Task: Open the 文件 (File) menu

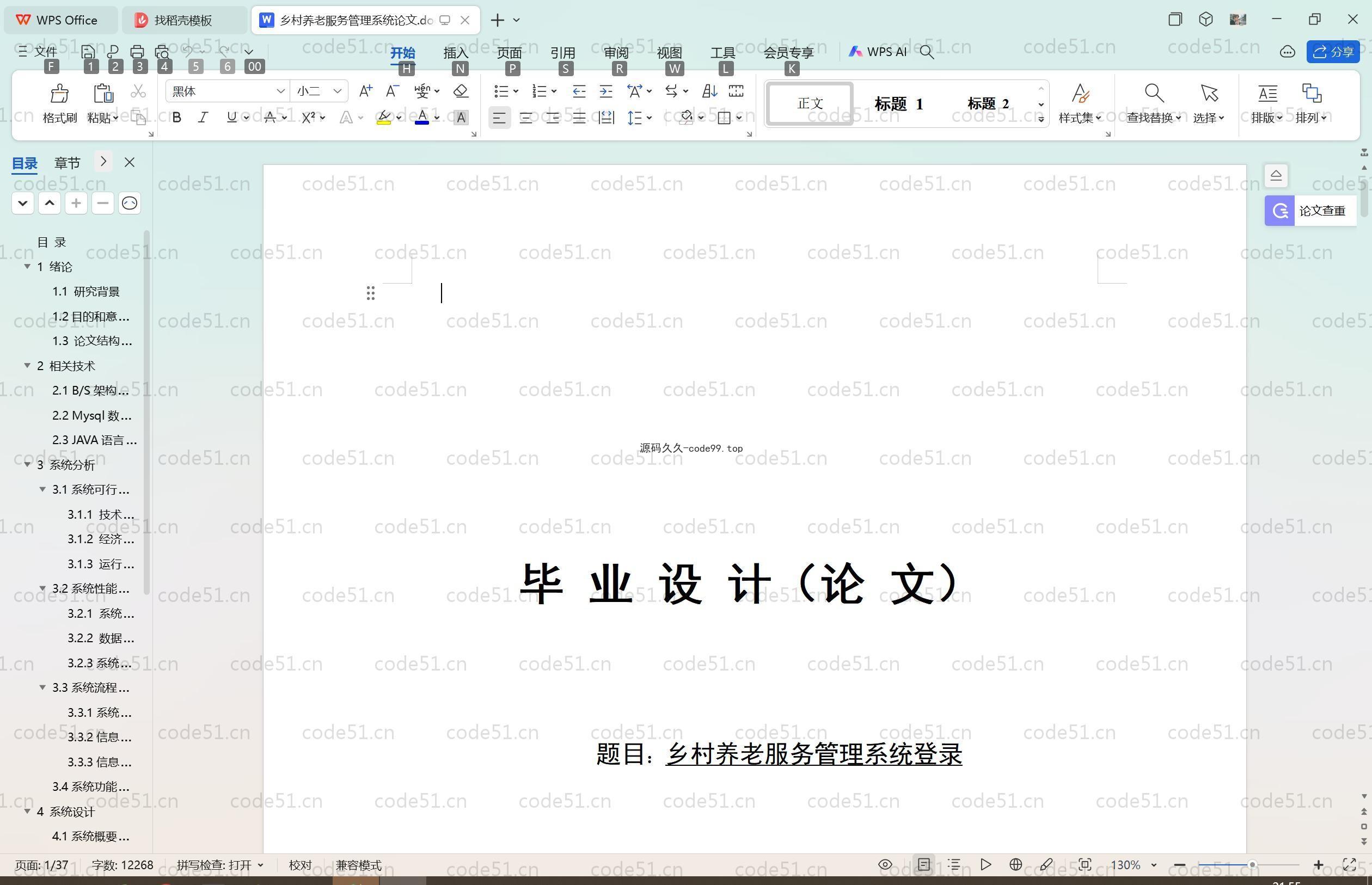Action: point(38,52)
